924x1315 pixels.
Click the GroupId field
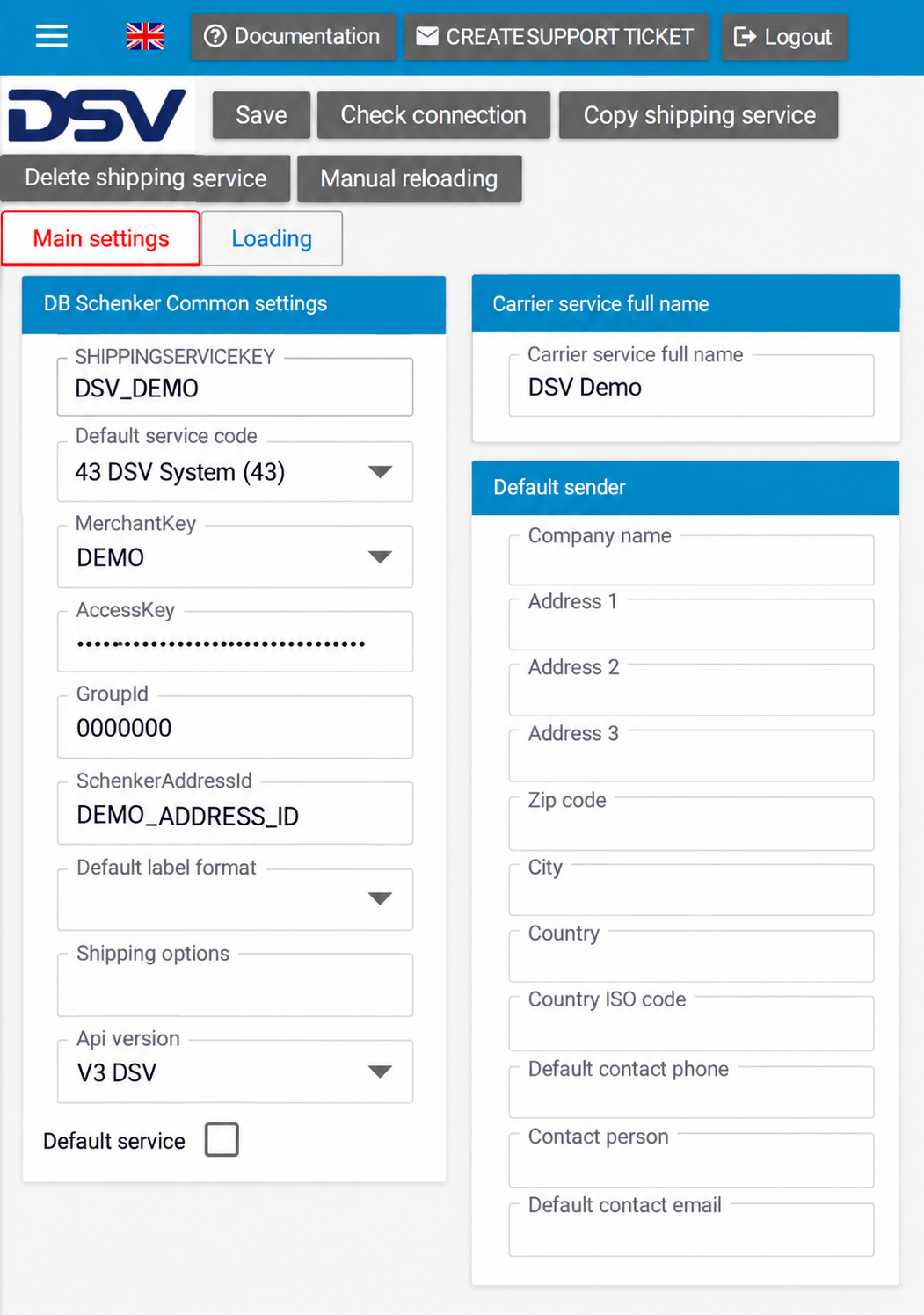point(235,727)
